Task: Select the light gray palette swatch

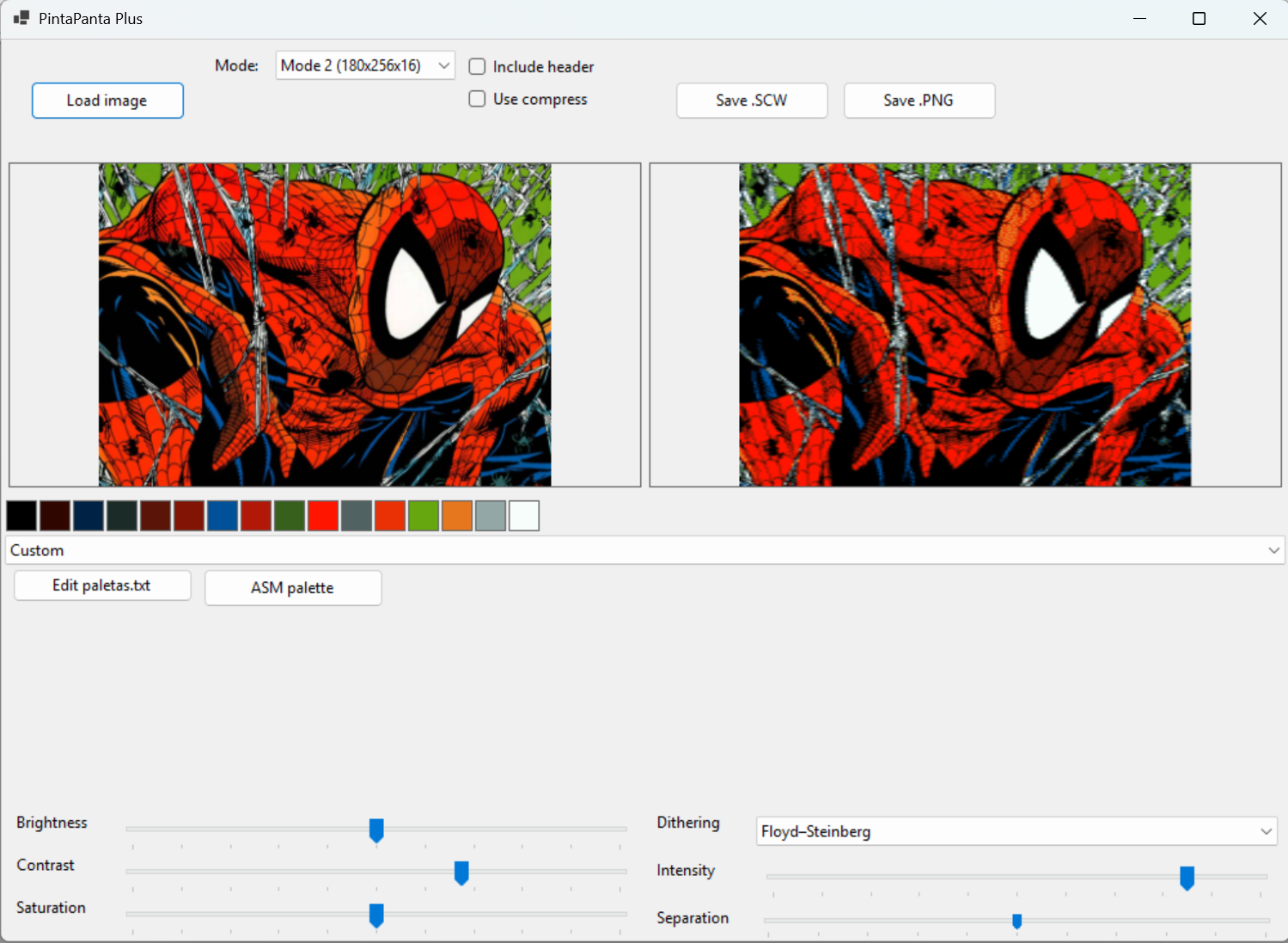Action: [x=491, y=516]
